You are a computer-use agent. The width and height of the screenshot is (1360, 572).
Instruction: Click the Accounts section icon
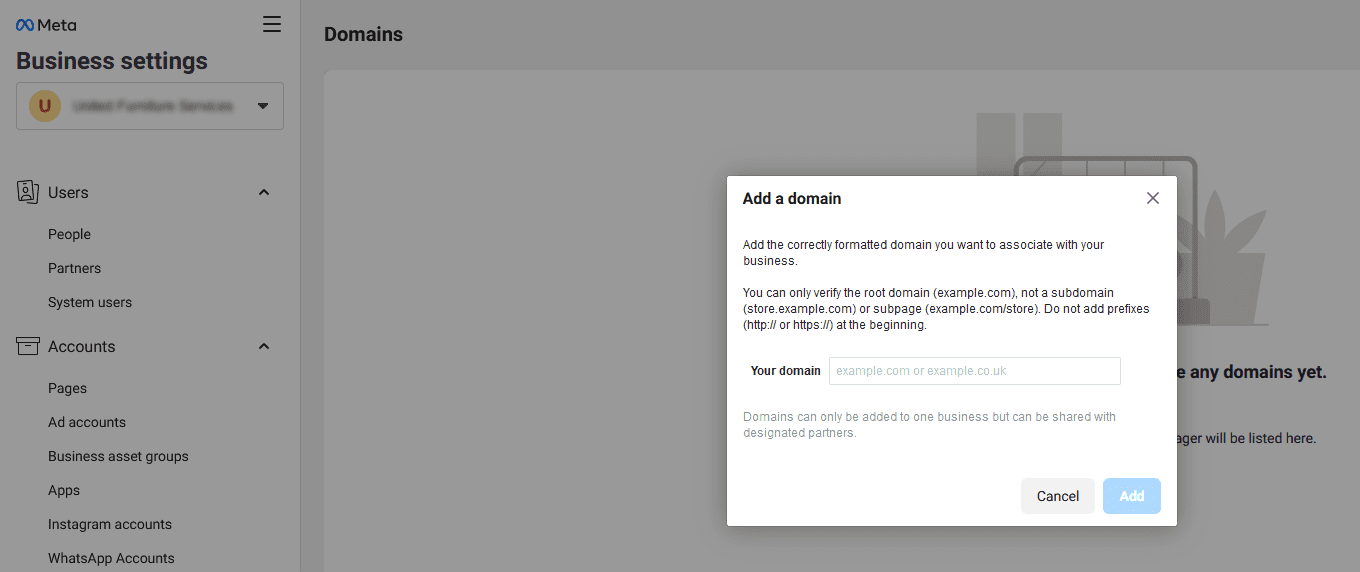28,346
